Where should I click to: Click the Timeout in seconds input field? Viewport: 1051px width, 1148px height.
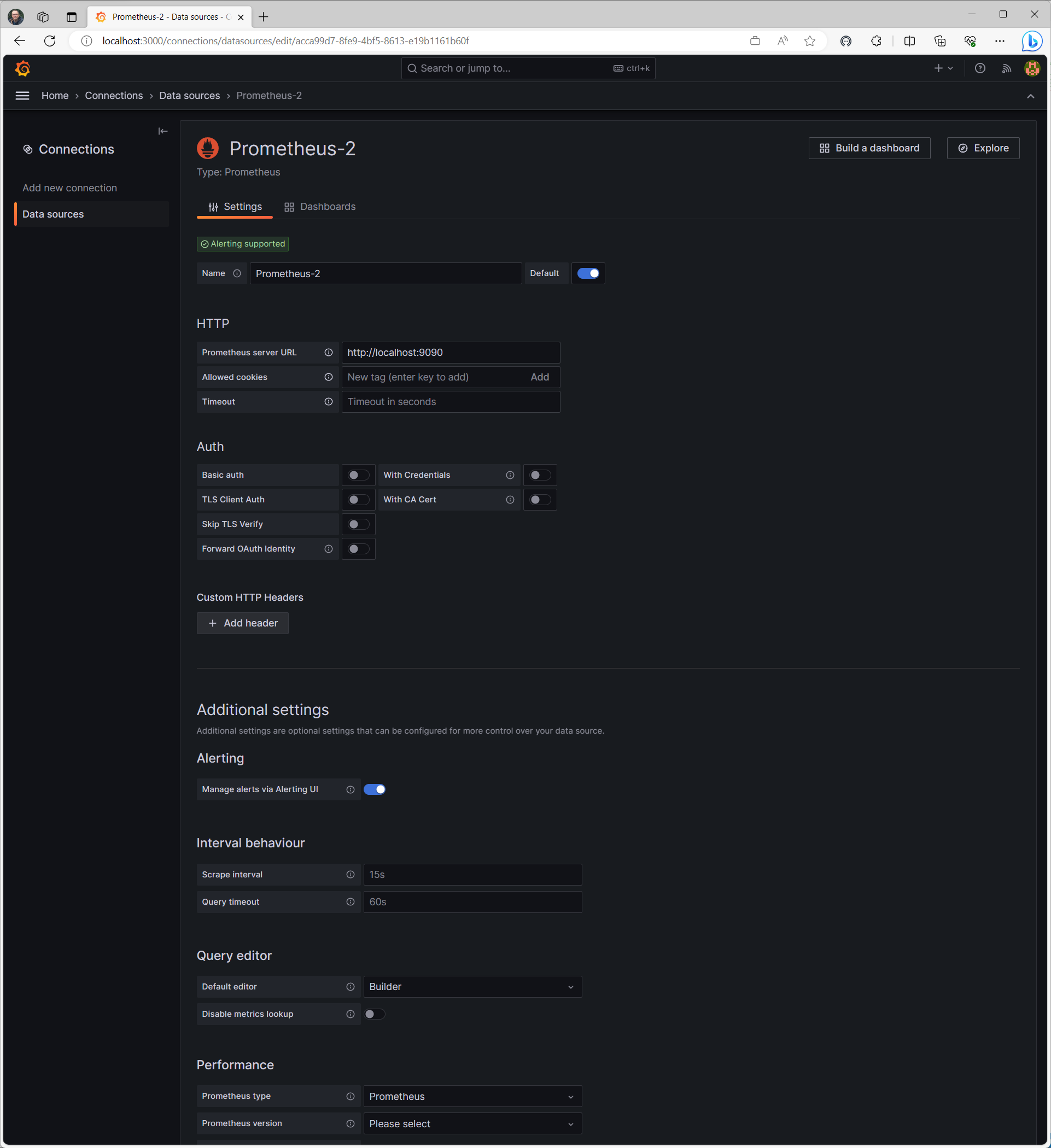pos(451,401)
